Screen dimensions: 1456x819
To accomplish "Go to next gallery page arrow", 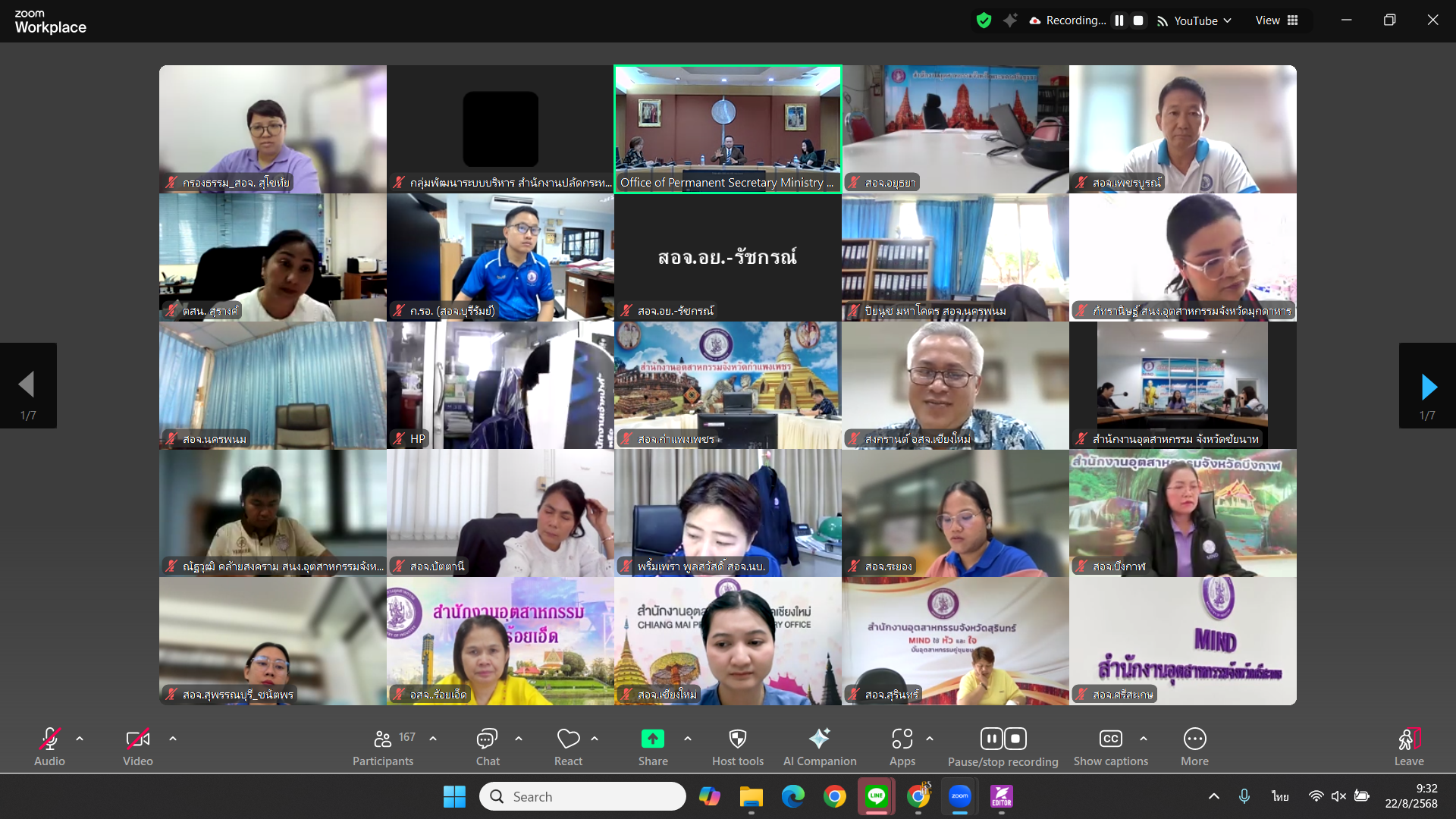I will click(1428, 387).
